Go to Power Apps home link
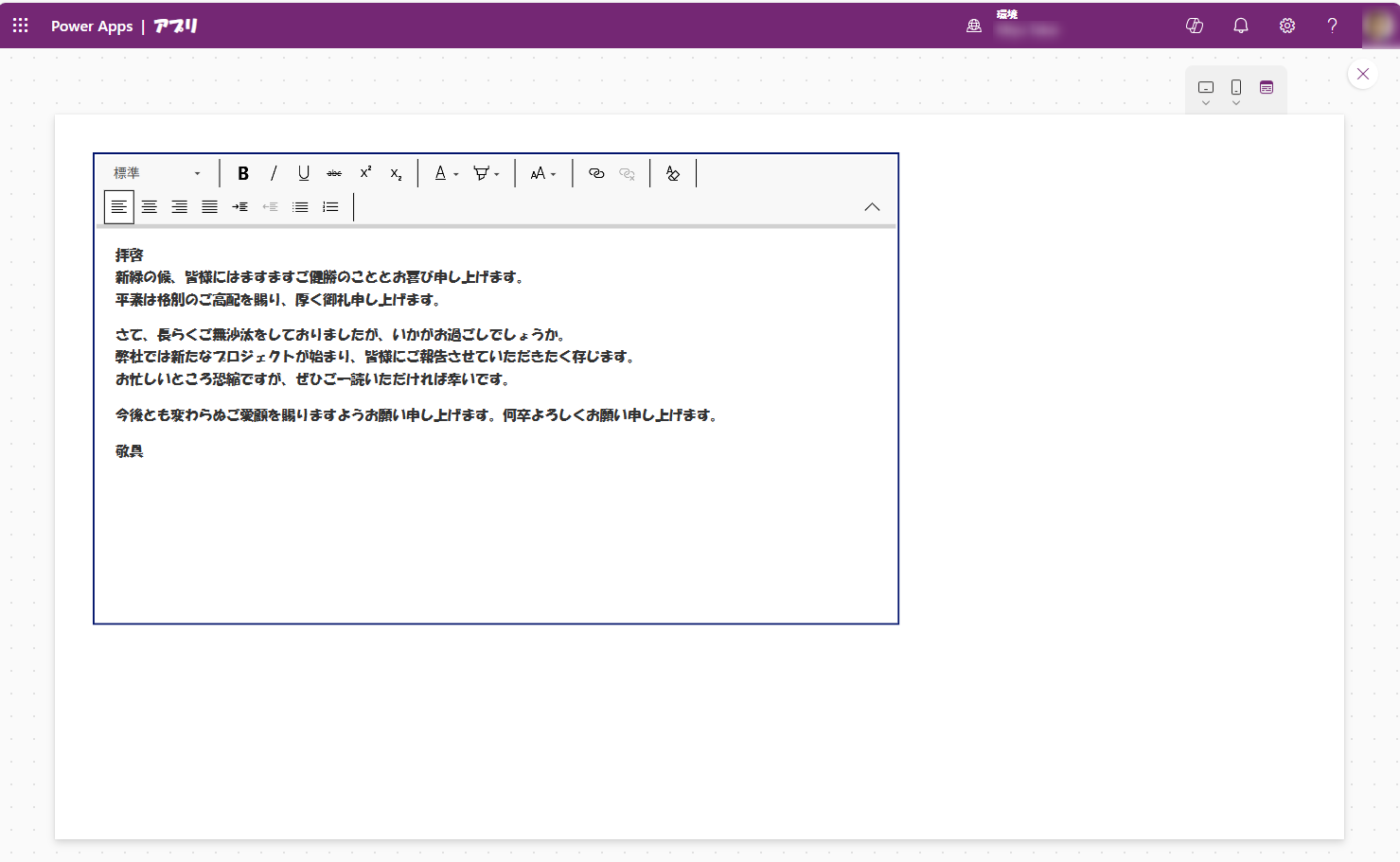The image size is (1400, 862). click(92, 26)
